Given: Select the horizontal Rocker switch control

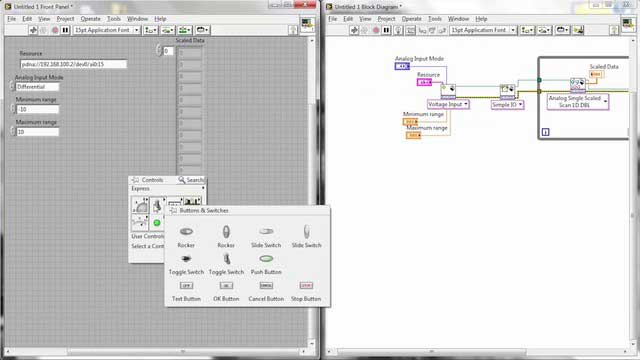Looking at the screenshot, I should (186, 237).
